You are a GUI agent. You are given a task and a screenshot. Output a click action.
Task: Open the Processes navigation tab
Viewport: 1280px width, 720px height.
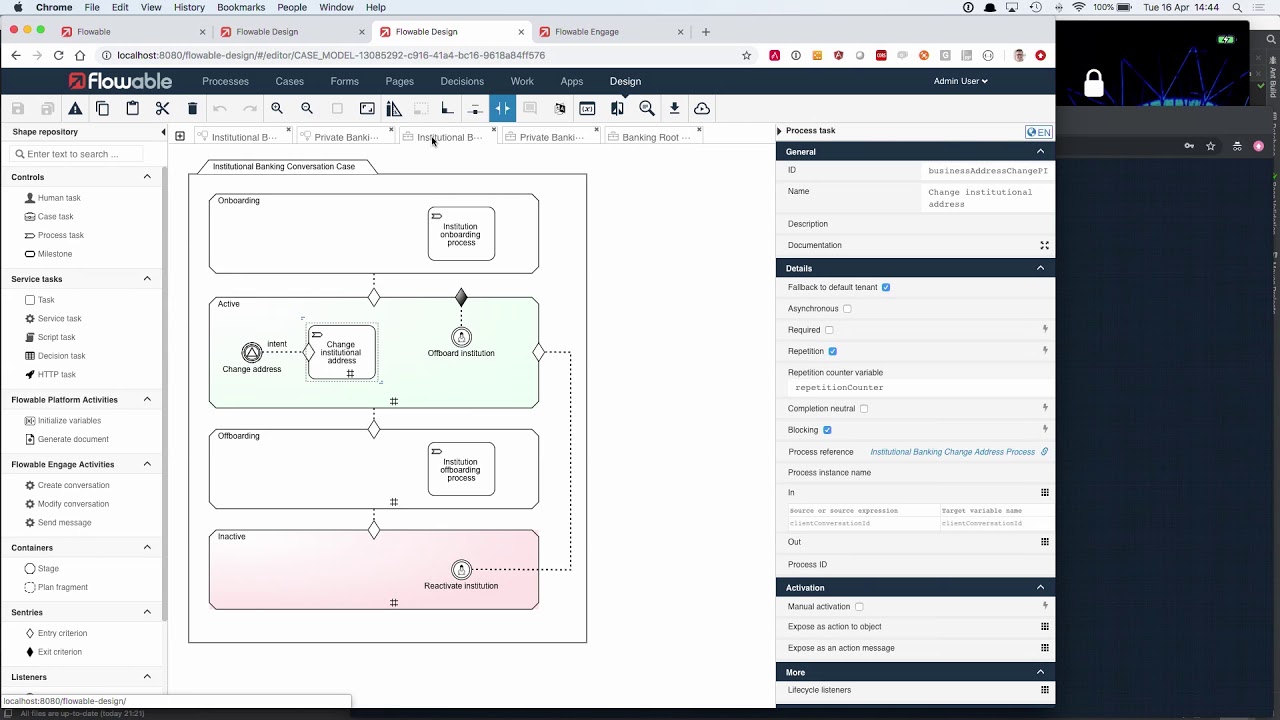pyautogui.click(x=225, y=81)
